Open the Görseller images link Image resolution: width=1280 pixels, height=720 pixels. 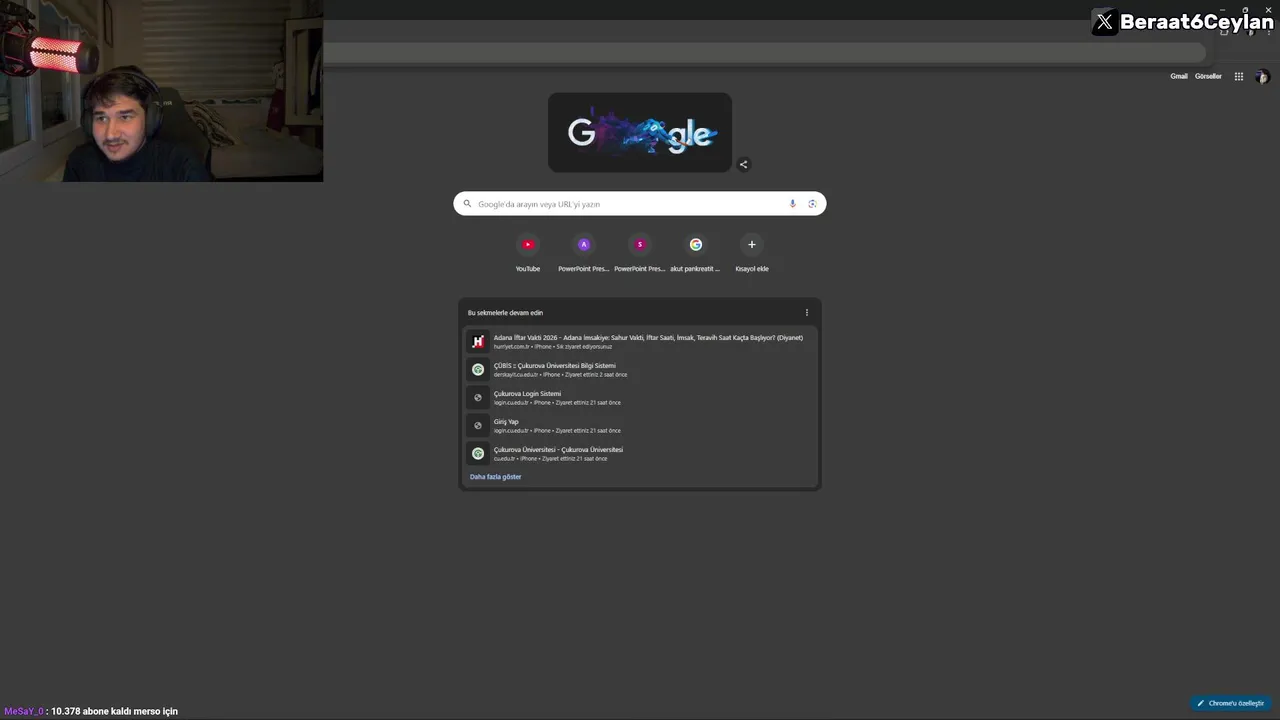[x=1208, y=76]
